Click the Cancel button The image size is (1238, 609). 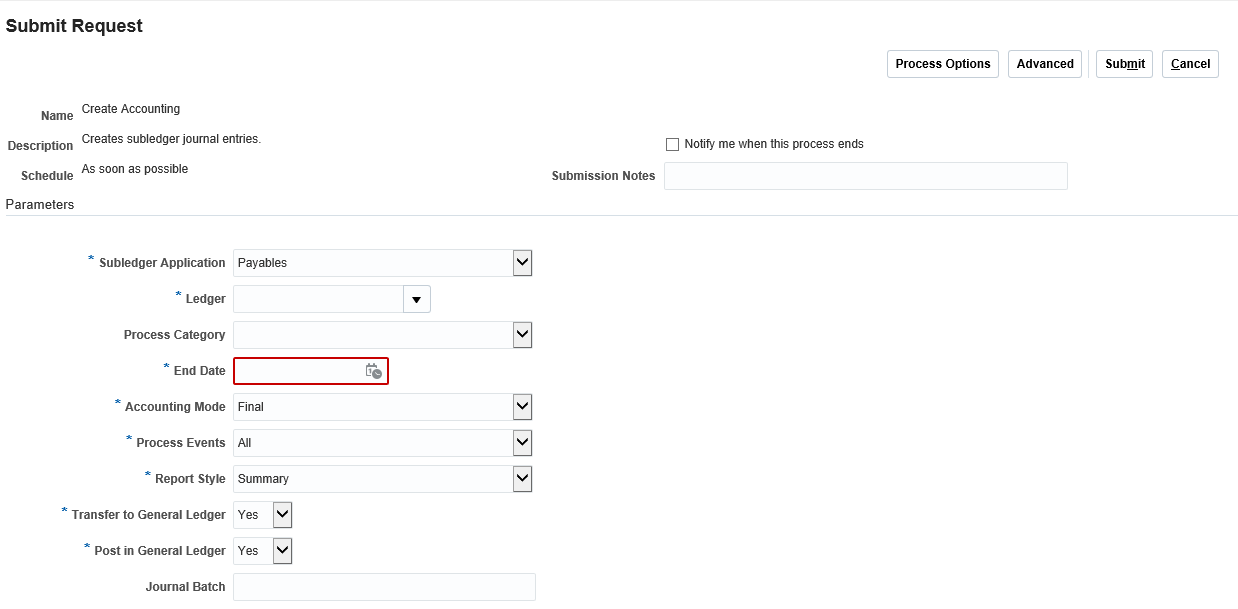1189,63
